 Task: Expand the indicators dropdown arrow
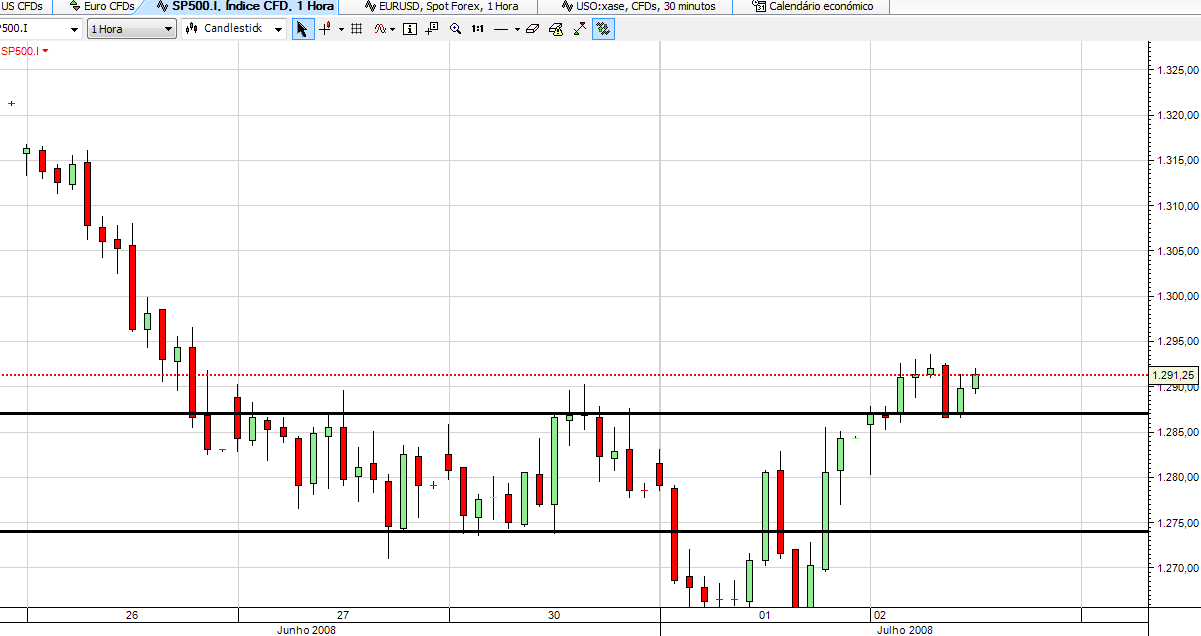click(x=393, y=29)
